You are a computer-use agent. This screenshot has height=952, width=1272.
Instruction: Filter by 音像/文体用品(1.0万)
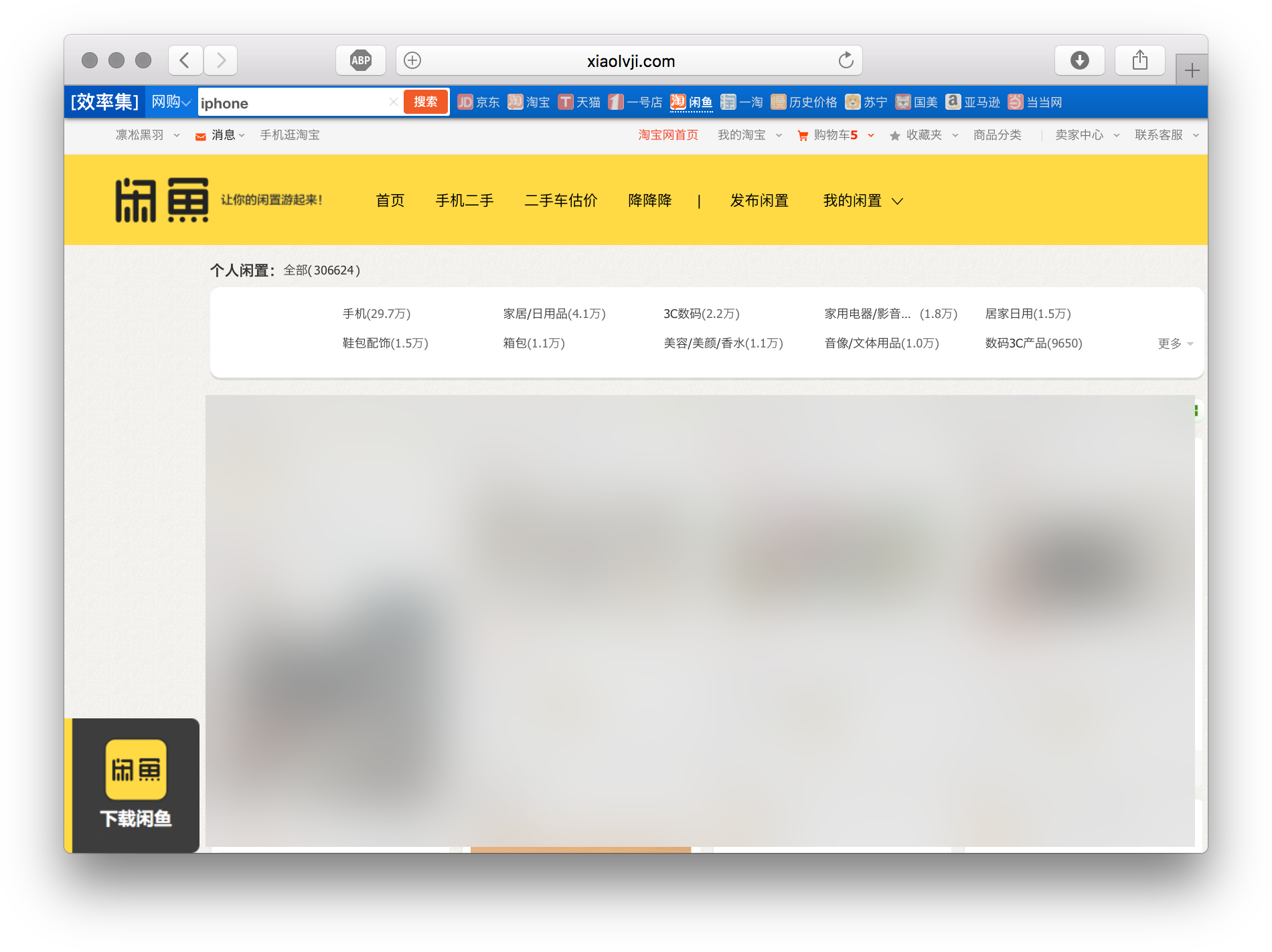coord(882,343)
